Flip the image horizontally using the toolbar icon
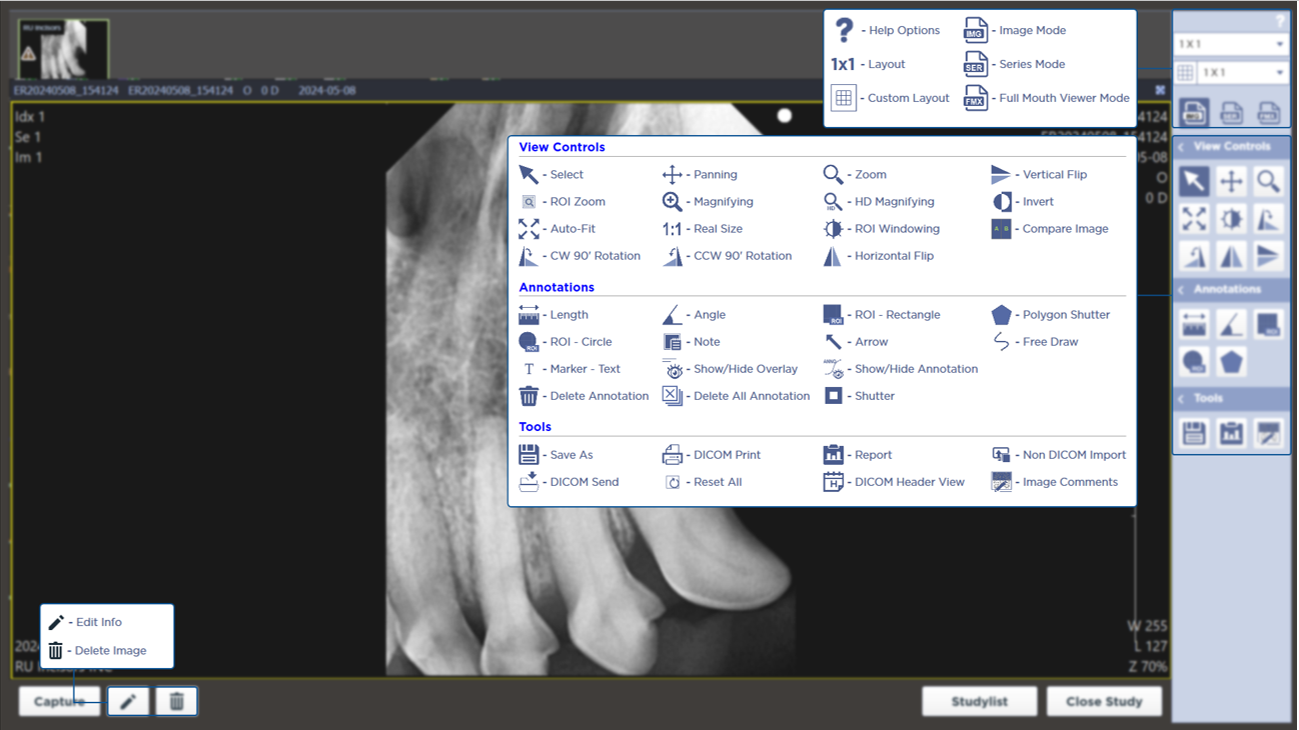Screen dimensions: 1299x730 pos(1231,256)
